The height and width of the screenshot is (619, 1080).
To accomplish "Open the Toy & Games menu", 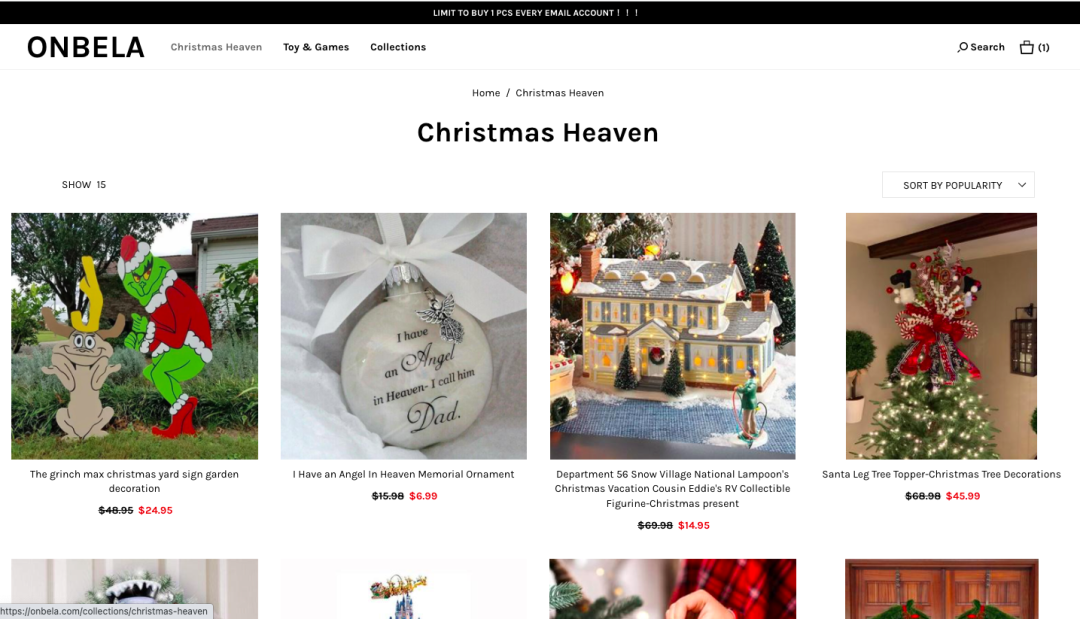I will 316,47.
